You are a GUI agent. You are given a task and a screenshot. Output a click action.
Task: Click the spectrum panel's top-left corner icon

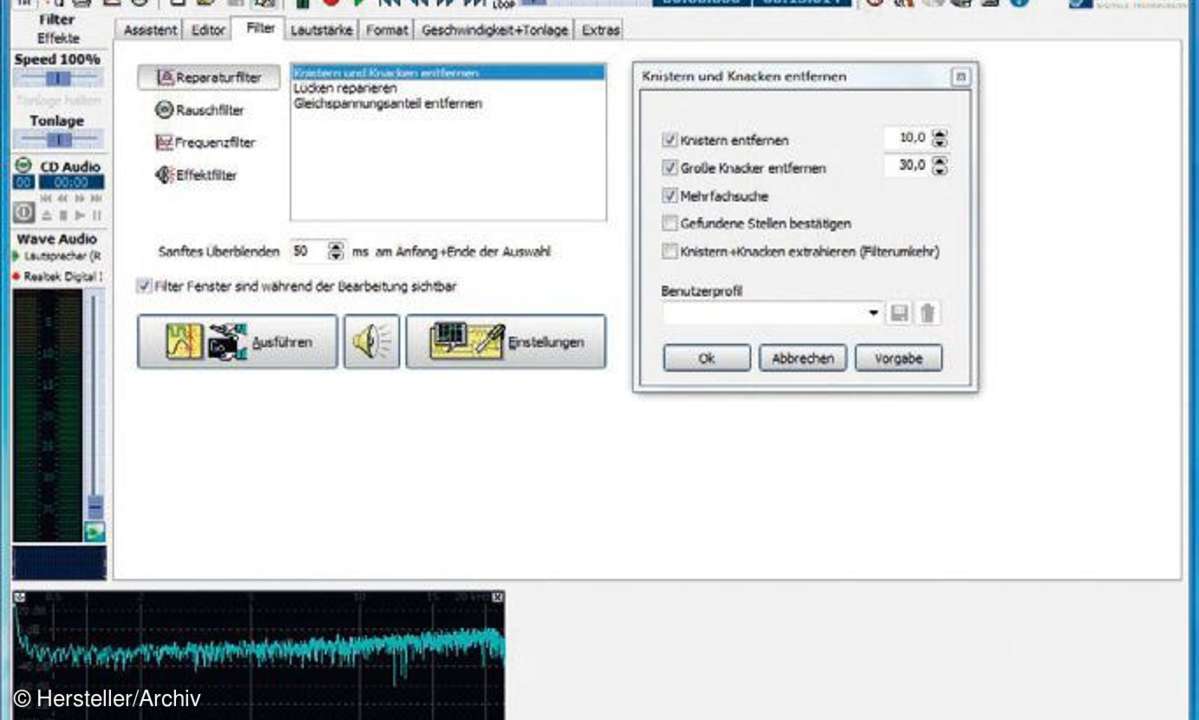pos(19,597)
